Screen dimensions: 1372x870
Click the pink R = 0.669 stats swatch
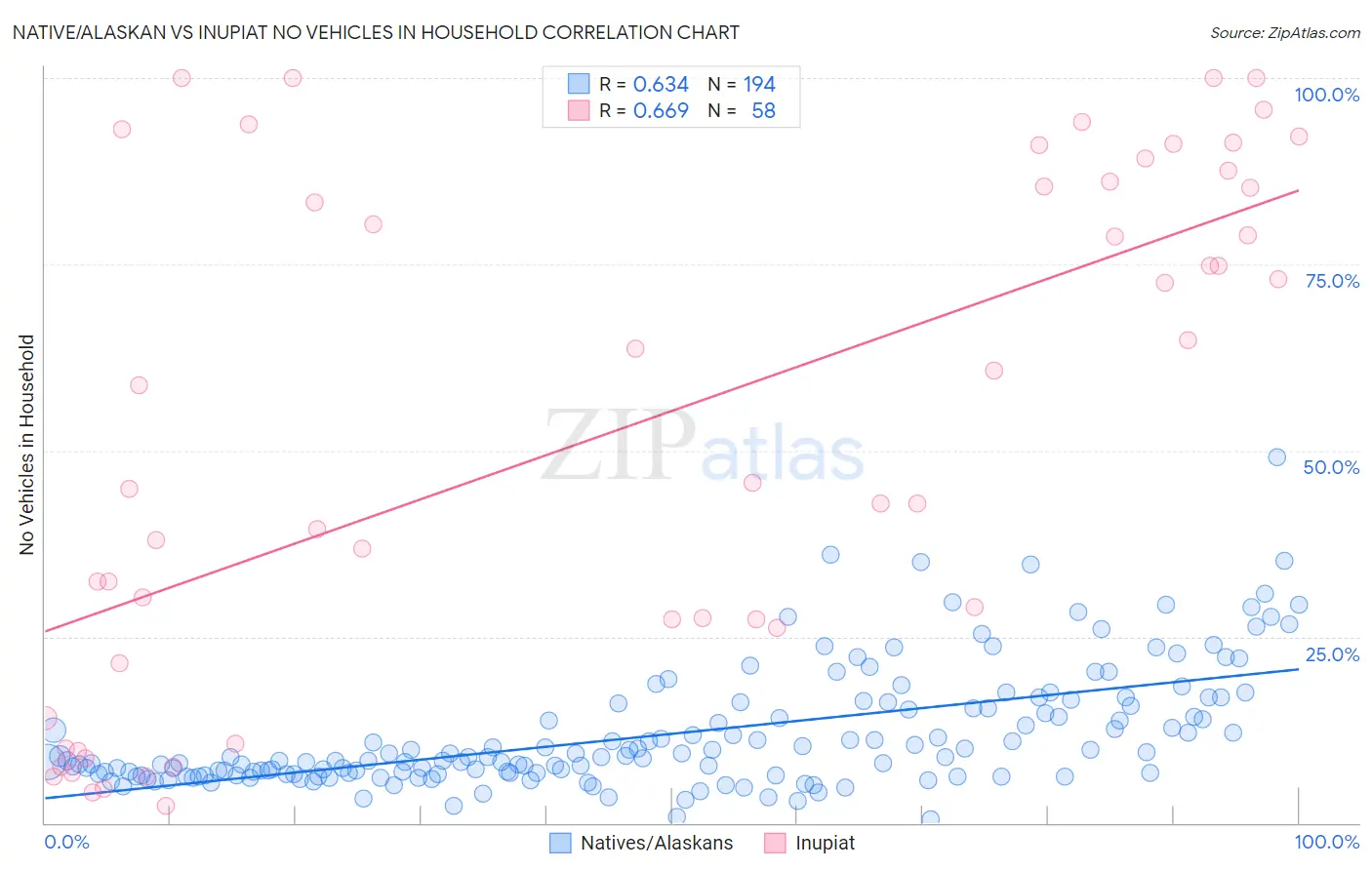tap(579, 110)
